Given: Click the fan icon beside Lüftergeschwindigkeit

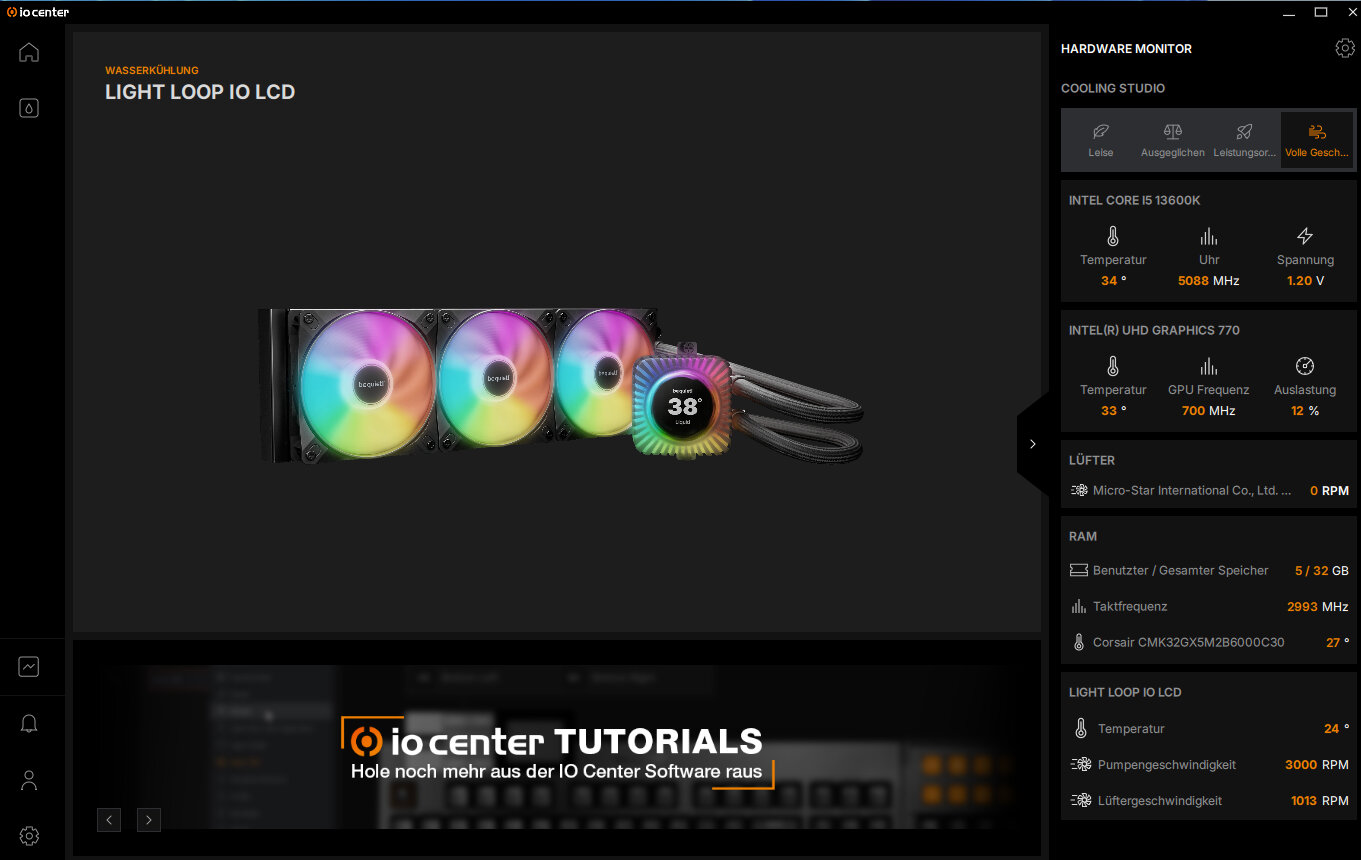Looking at the screenshot, I should click(1080, 801).
